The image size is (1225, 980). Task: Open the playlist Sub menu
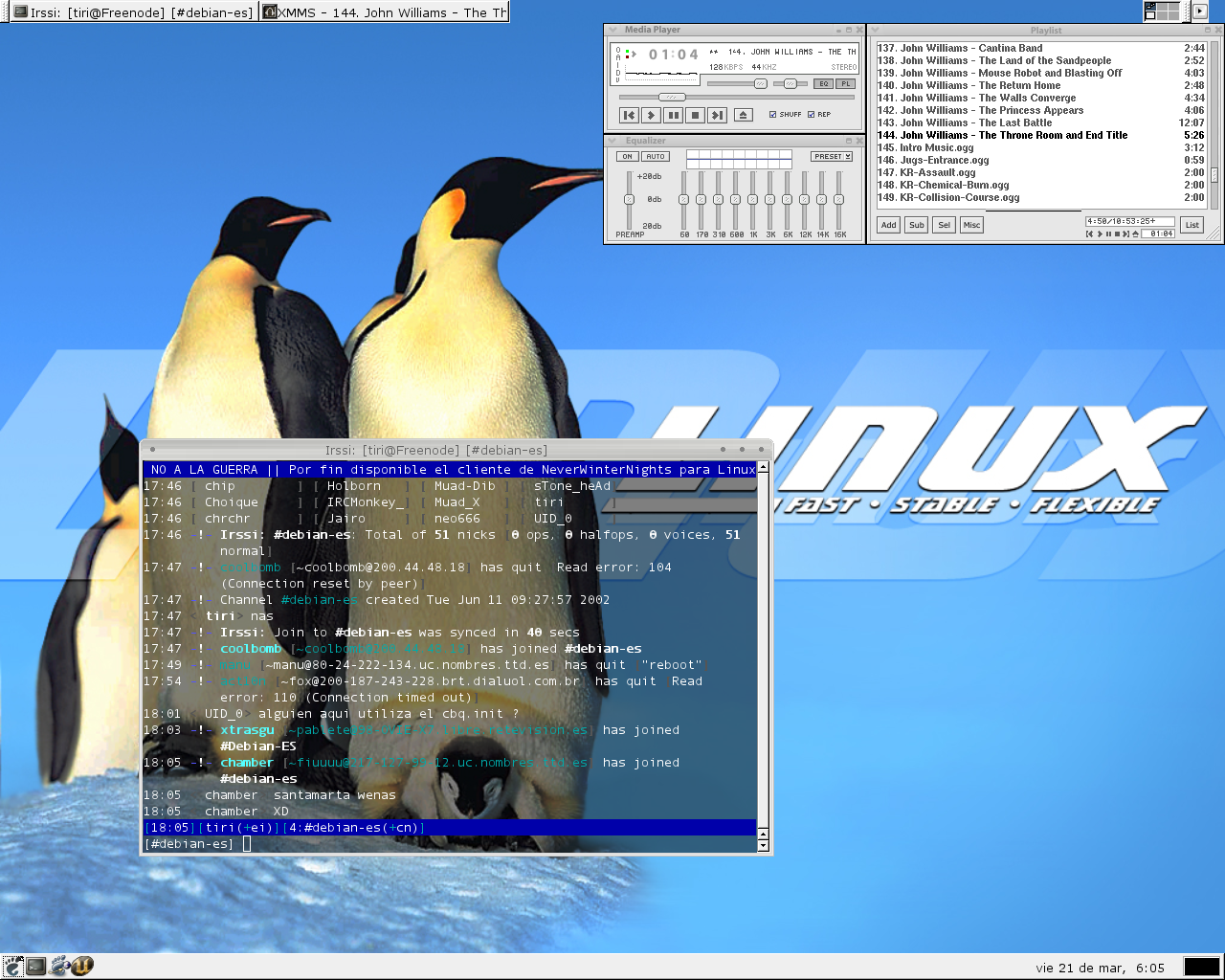pyautogui.click(x=917, y=225)
